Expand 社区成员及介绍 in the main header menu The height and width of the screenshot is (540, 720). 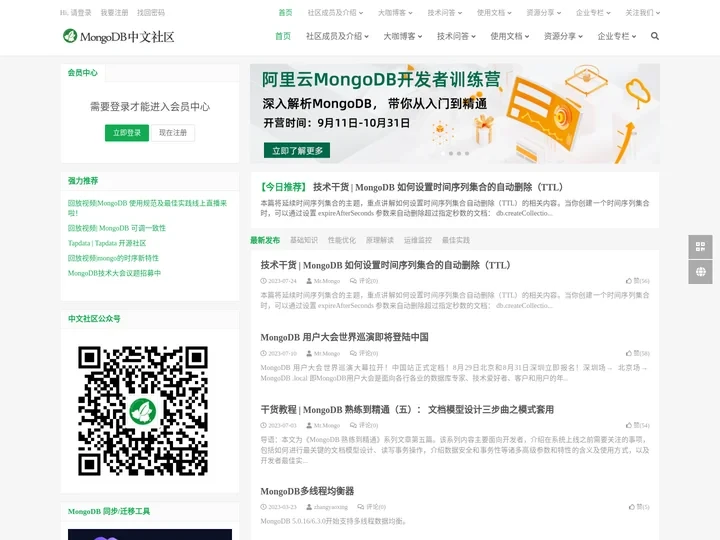(x=337, y=36)
